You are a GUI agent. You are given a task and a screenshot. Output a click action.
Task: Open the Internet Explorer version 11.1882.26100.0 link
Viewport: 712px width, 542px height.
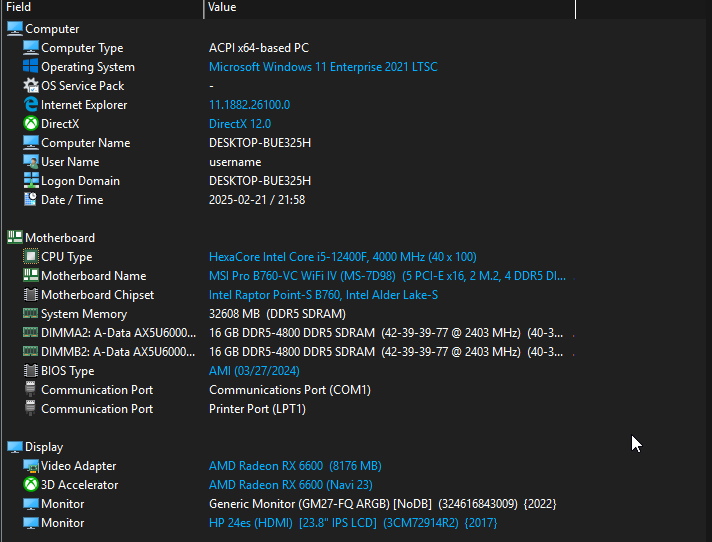tap(249, 105)
